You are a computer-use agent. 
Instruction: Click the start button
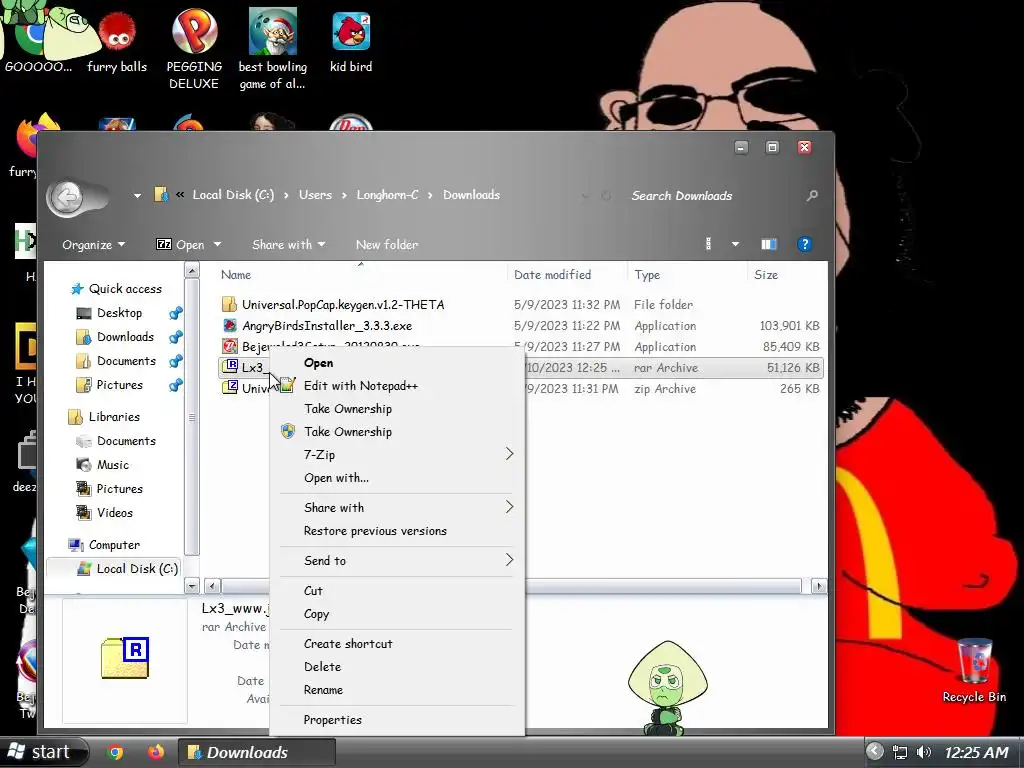point(43,752)
